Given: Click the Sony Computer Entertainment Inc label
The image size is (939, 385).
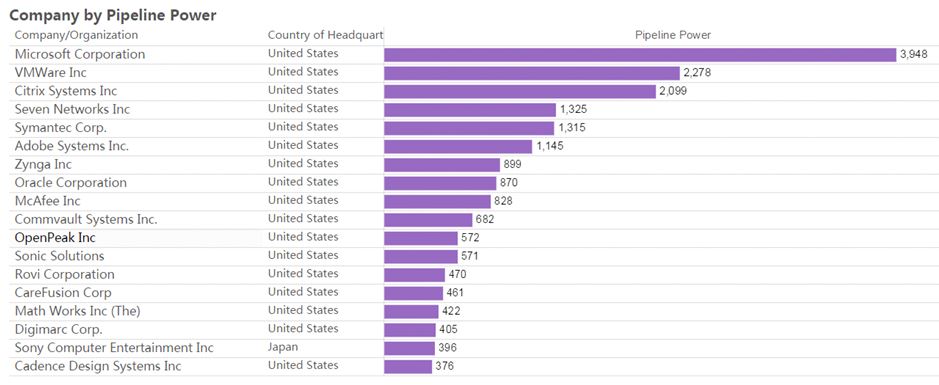Looking at the screenshot, I should click(x=114, y=347).
